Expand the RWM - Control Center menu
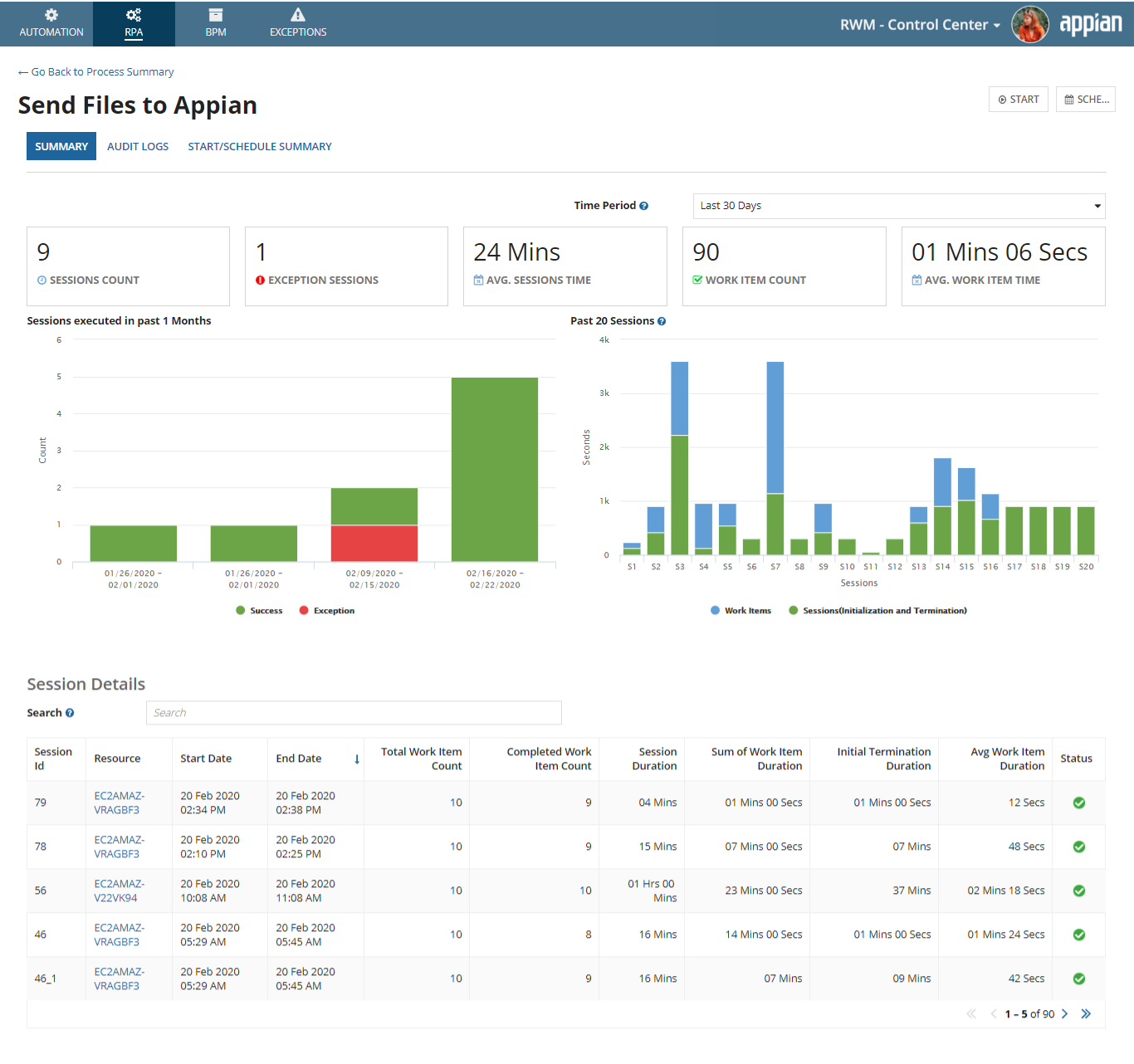Screen dimensions: 1134x1064 pyautogui.click(x=920, y=25)
